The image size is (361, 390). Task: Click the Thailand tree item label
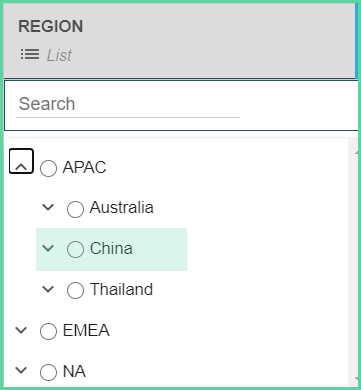(121, 289)
